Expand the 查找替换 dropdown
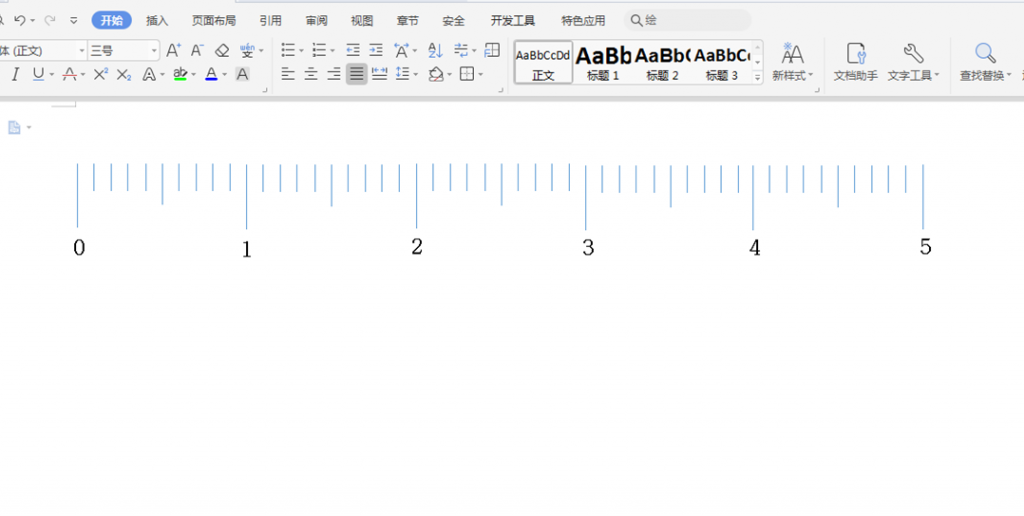The height and width of the screenshot is (516, 1024). (x=1009, y=75)
